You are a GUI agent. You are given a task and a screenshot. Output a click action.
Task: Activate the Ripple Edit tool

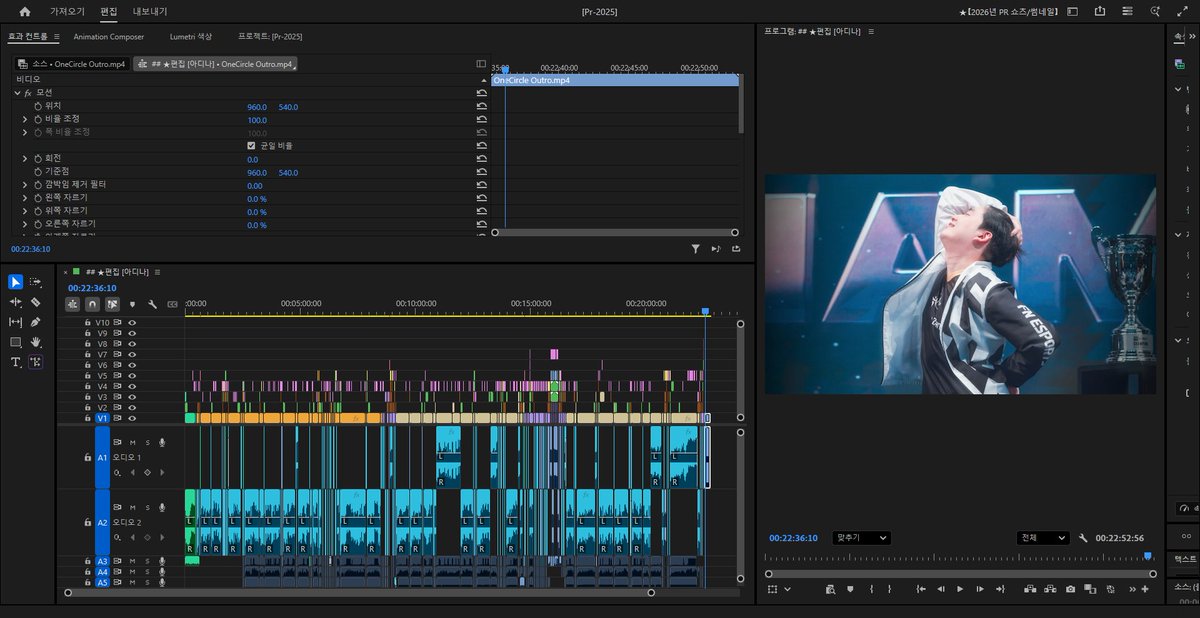point(15,302)
